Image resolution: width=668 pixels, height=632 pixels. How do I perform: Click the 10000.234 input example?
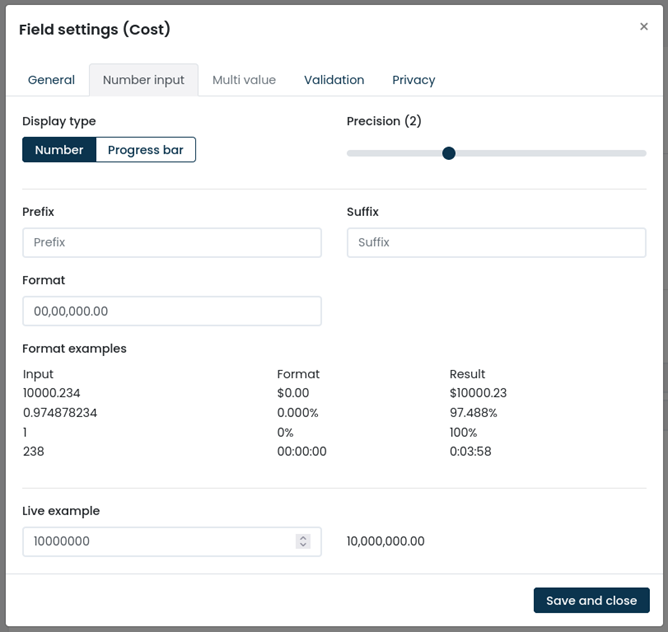52,393
